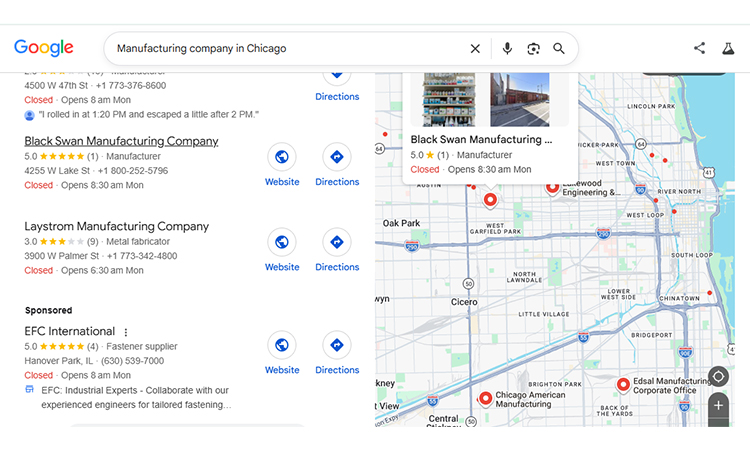
Task: Click the Google logo
Action: click(44, 48)
